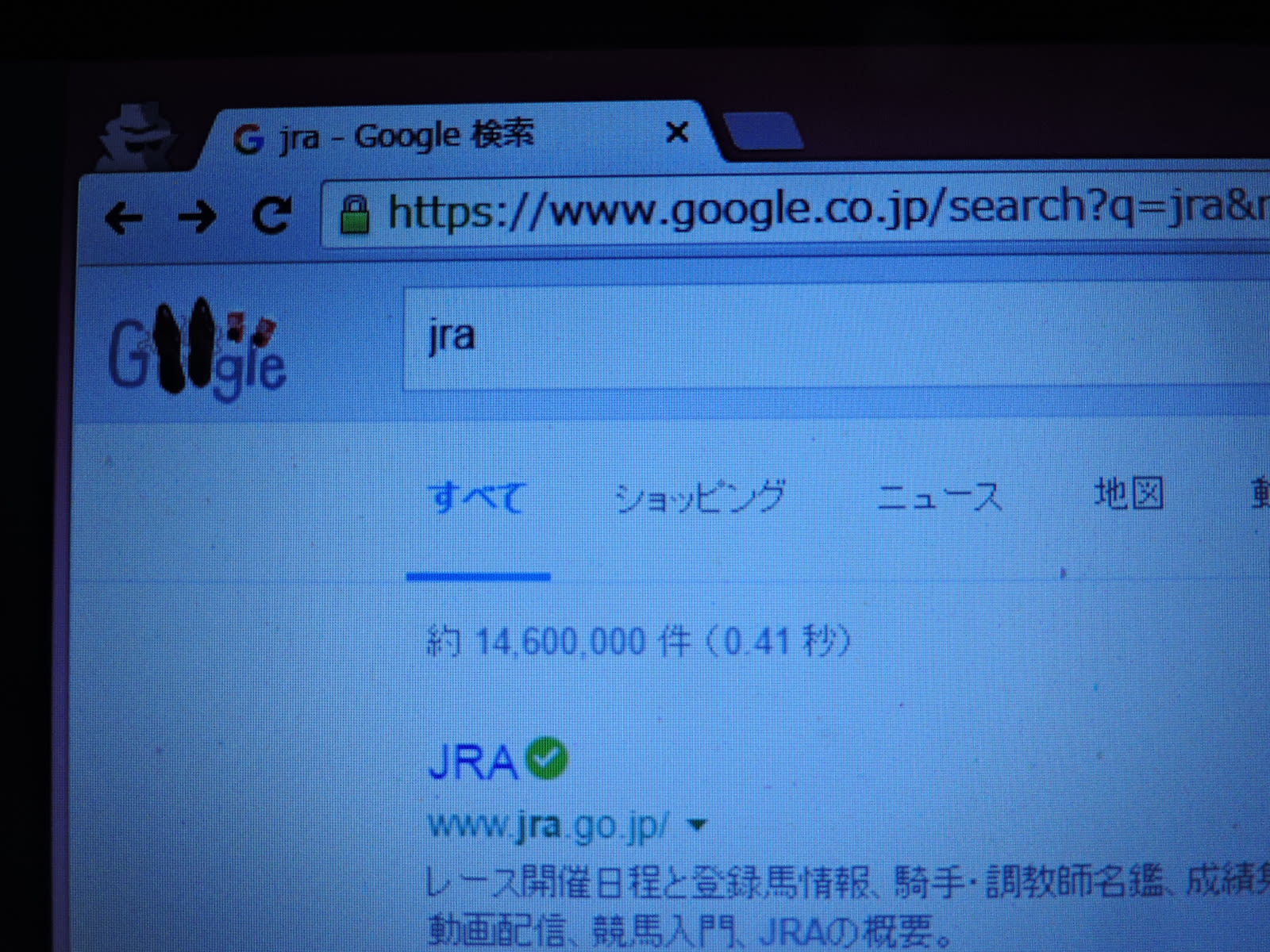1270x952 pixels.
Task: Click the www.jra.go.jp/ URL text
Action: 548,825
